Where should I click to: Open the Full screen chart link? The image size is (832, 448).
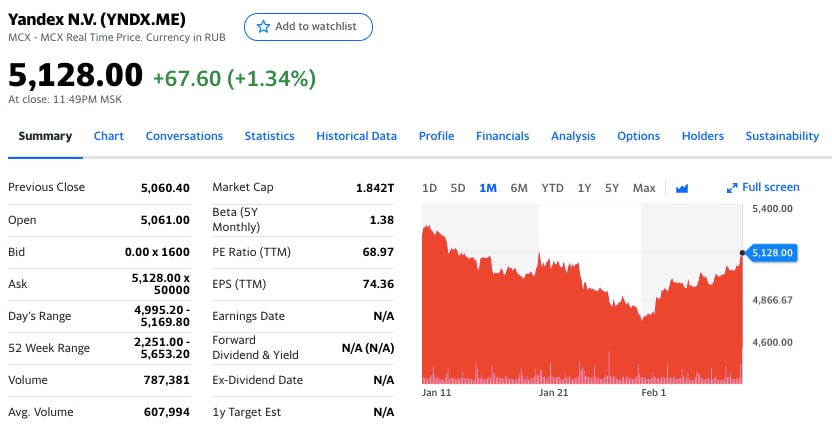[763, 187]
